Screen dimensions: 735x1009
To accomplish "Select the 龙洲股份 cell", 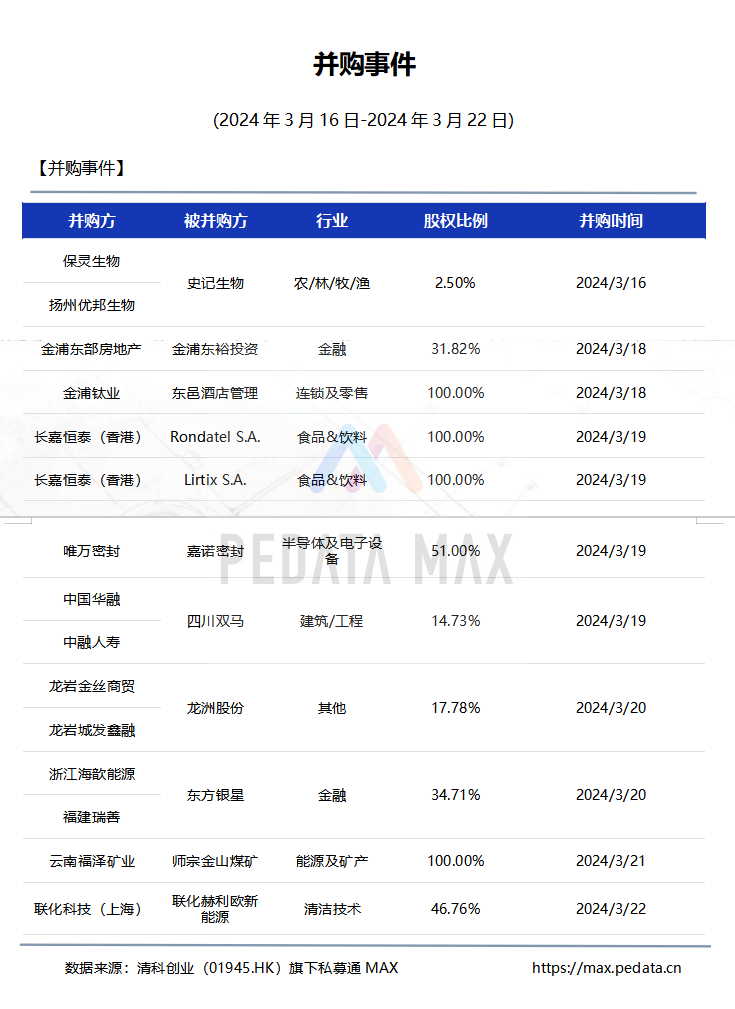I will click(x=216, y=708).
